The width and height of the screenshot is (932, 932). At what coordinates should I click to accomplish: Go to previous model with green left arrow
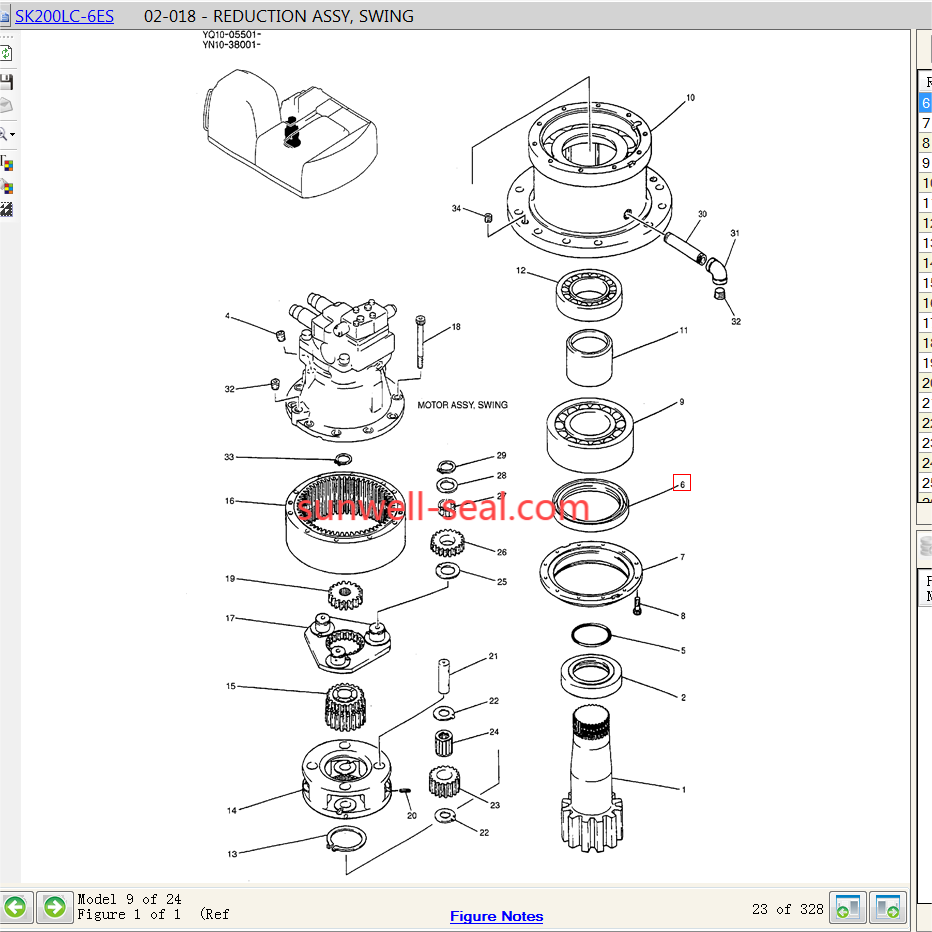[16, 907]
